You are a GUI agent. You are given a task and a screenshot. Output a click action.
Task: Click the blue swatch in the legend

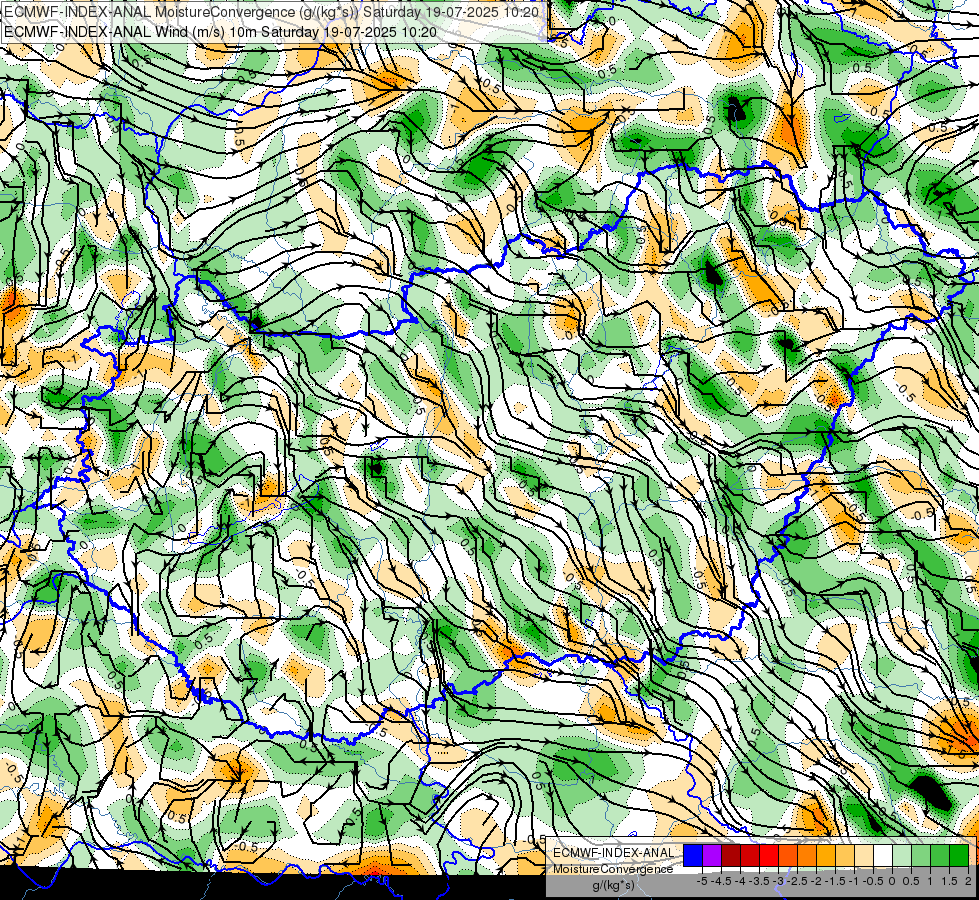tap(693, 856)
